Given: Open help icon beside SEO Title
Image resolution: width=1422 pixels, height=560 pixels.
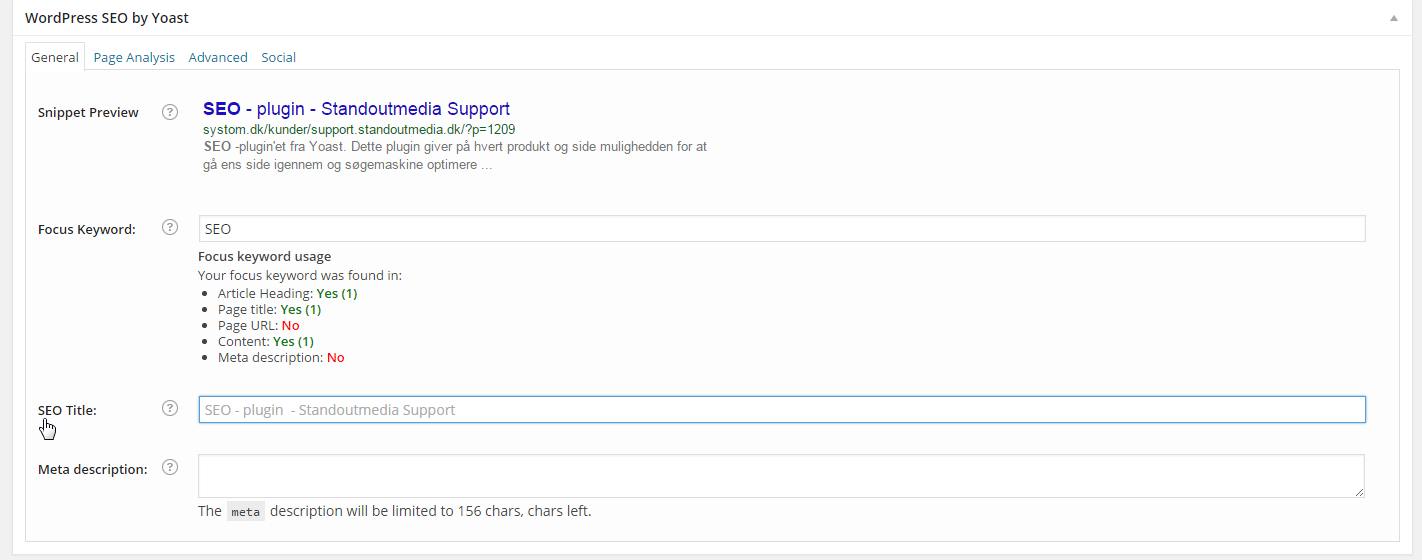Looking at the screenshot, I should pos(170,408).
